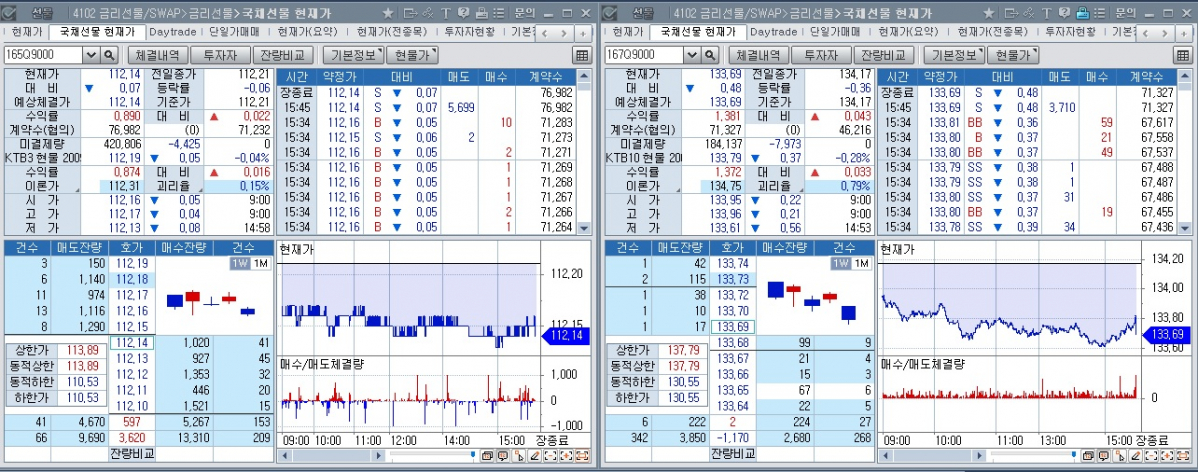Screen dimensions: 1198x472
Task: Switch to the 현재가 tab in right window
Action: pyautogui.click(x=628, y=32)
